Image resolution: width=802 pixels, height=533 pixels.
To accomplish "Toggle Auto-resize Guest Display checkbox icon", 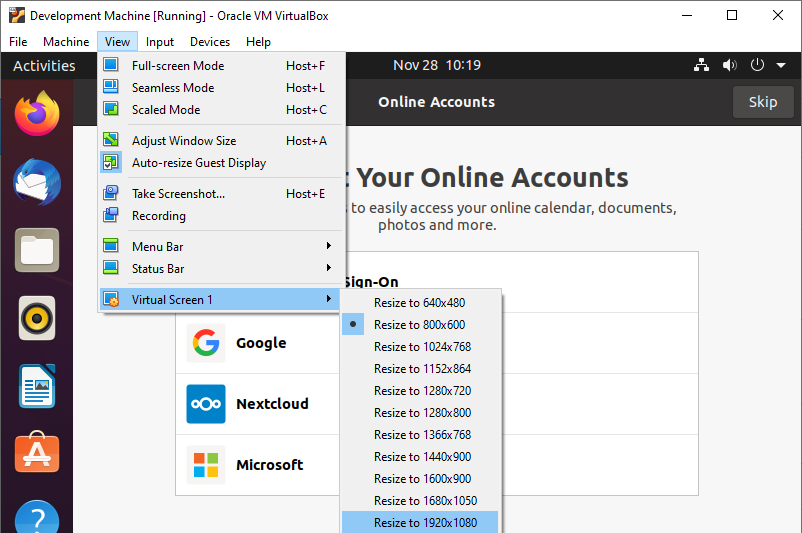I will 110,162.
